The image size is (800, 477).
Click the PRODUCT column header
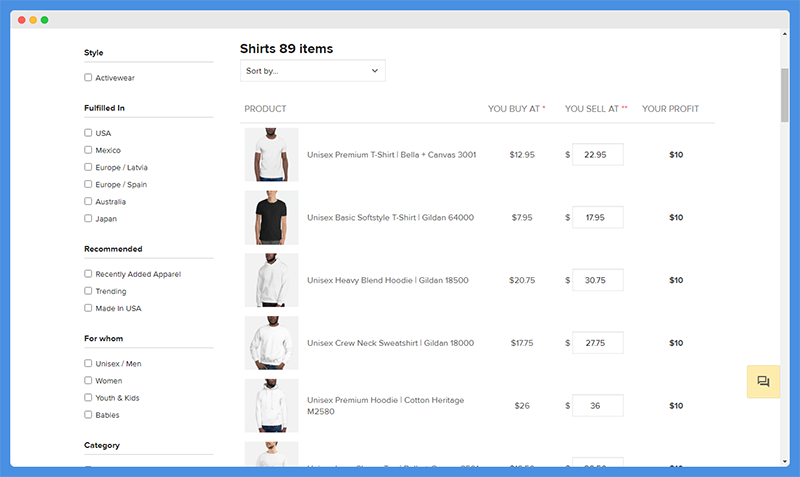(x=265, y=109)
